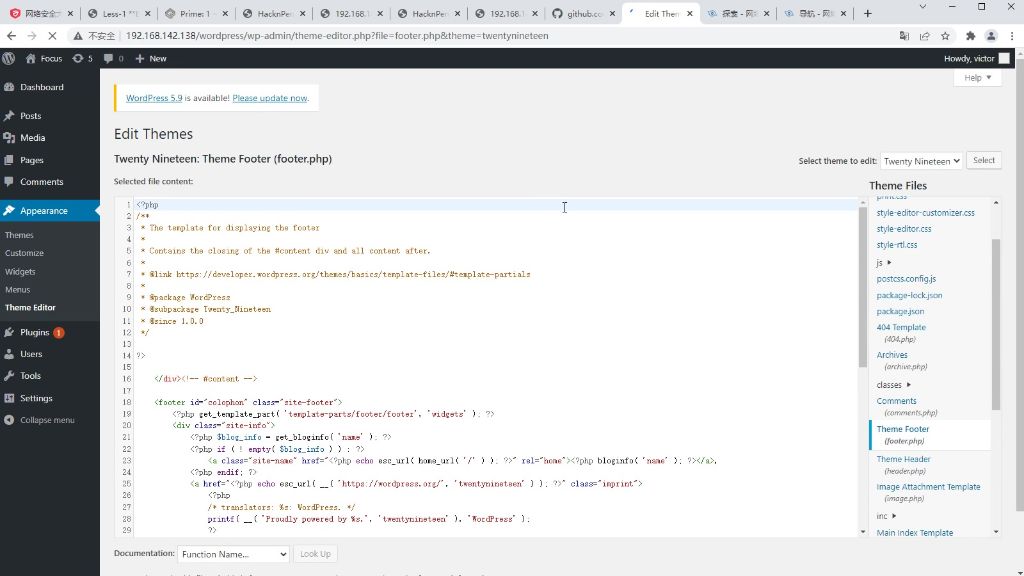
Task: Select the Theme Footer file
Action: 930,435
